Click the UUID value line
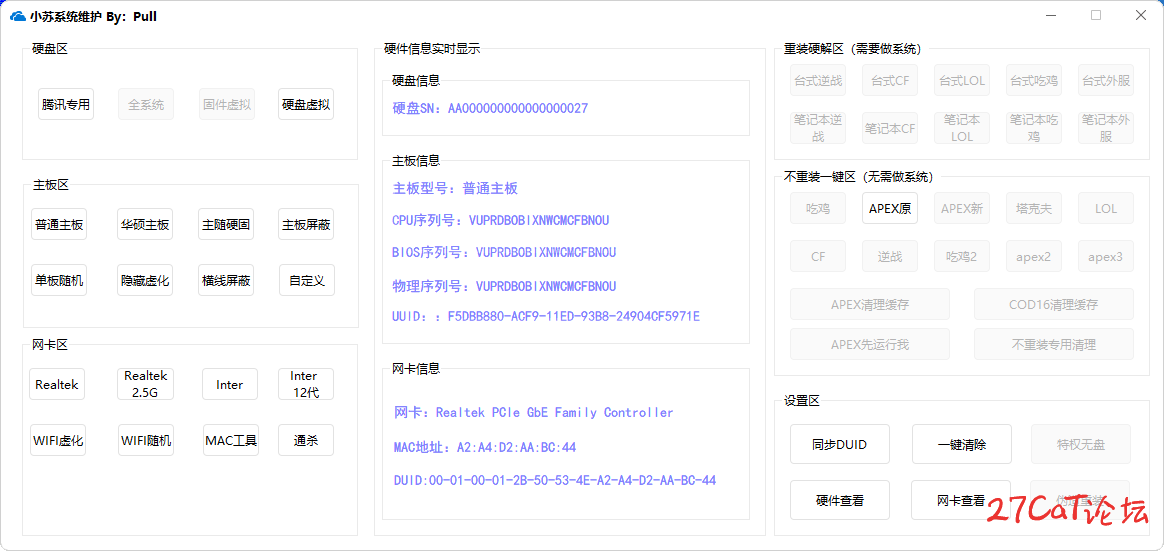 (546, 316)
